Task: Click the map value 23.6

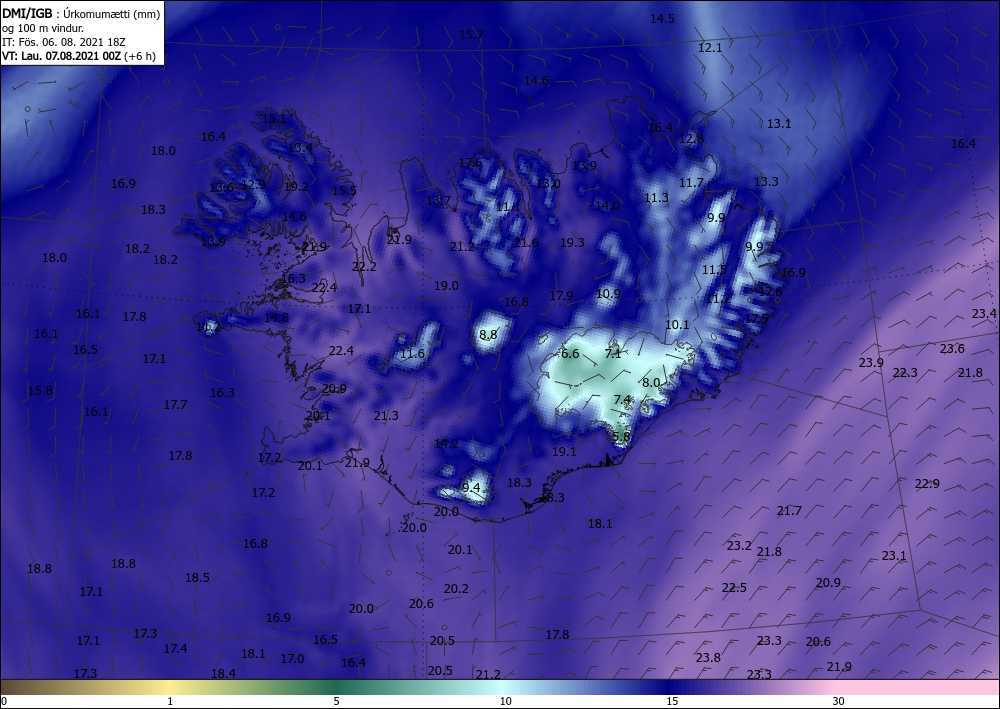Action: [952, 349]
